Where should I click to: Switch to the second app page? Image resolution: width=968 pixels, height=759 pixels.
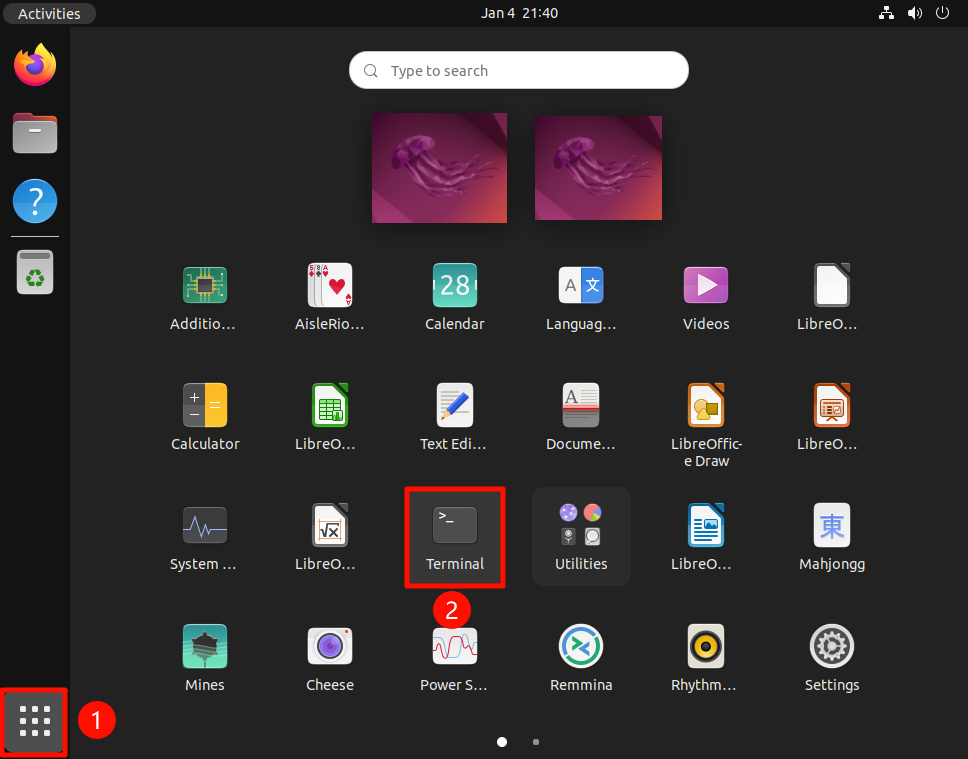pos(536,742)
